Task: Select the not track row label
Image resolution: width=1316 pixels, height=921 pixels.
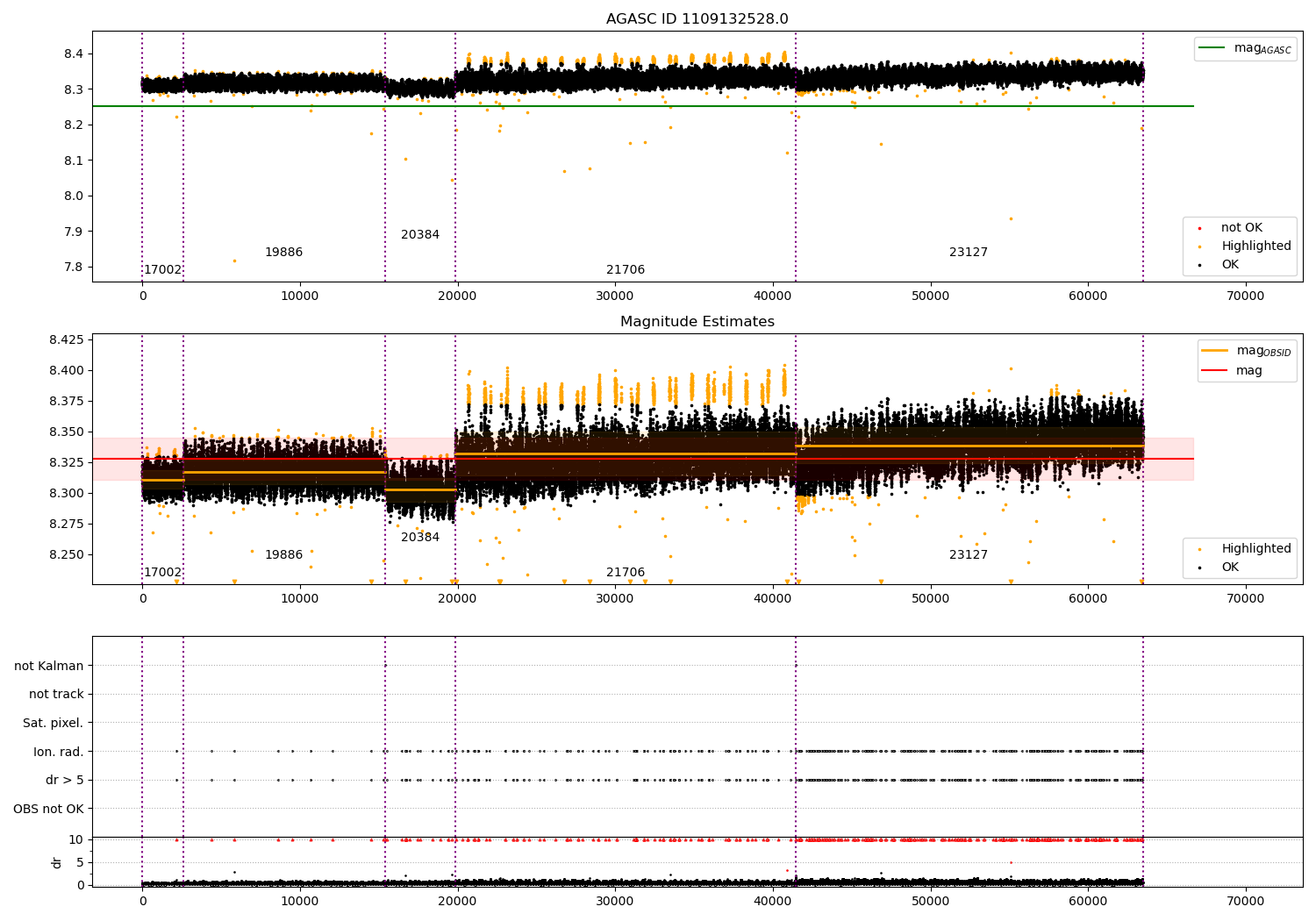Action: (x=56, y=695)
